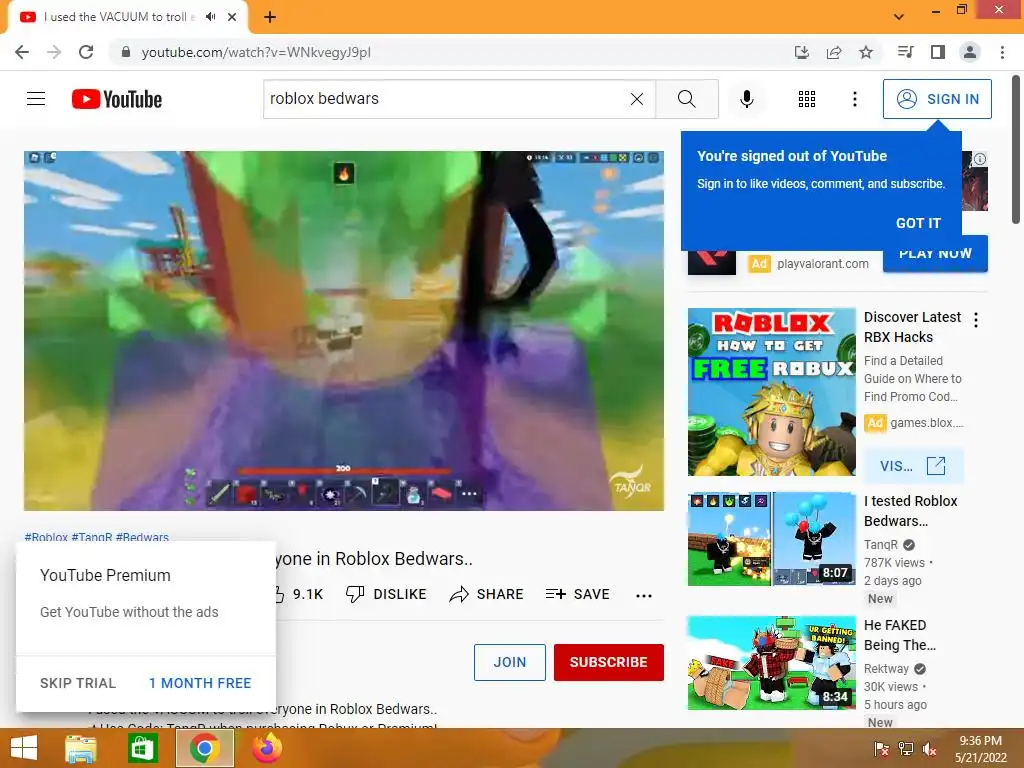Open I tested Roblox Bedwars video thumbnail
Image resolution: width=1024 pixels, height=768 pixels.
[772, 539]
